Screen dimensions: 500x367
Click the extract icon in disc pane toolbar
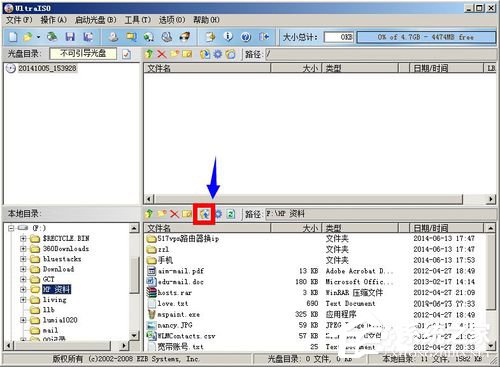205,54
